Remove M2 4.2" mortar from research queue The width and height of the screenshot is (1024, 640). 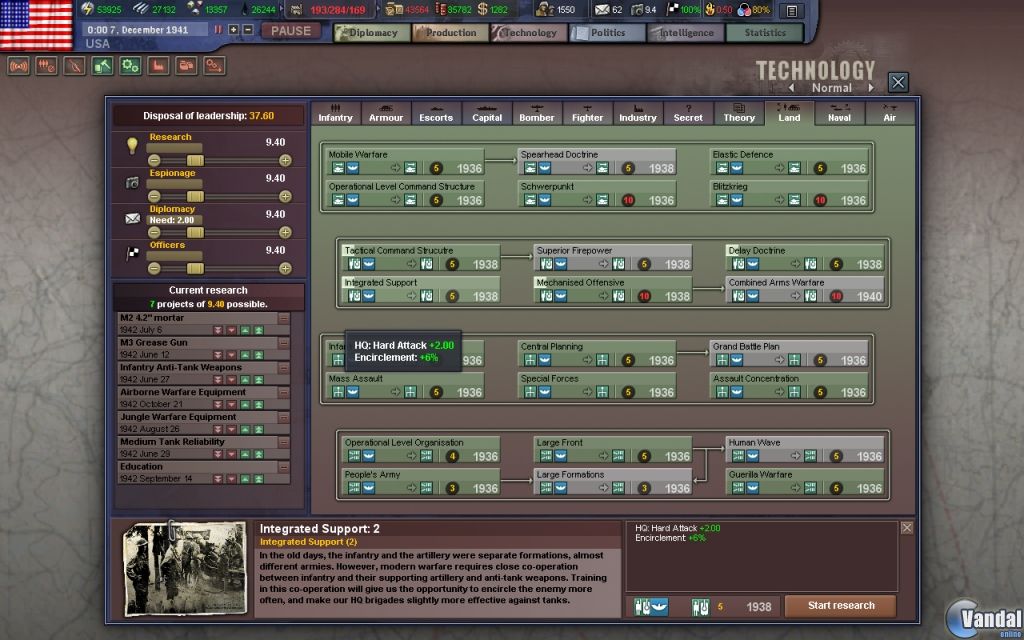coord(284,318)
